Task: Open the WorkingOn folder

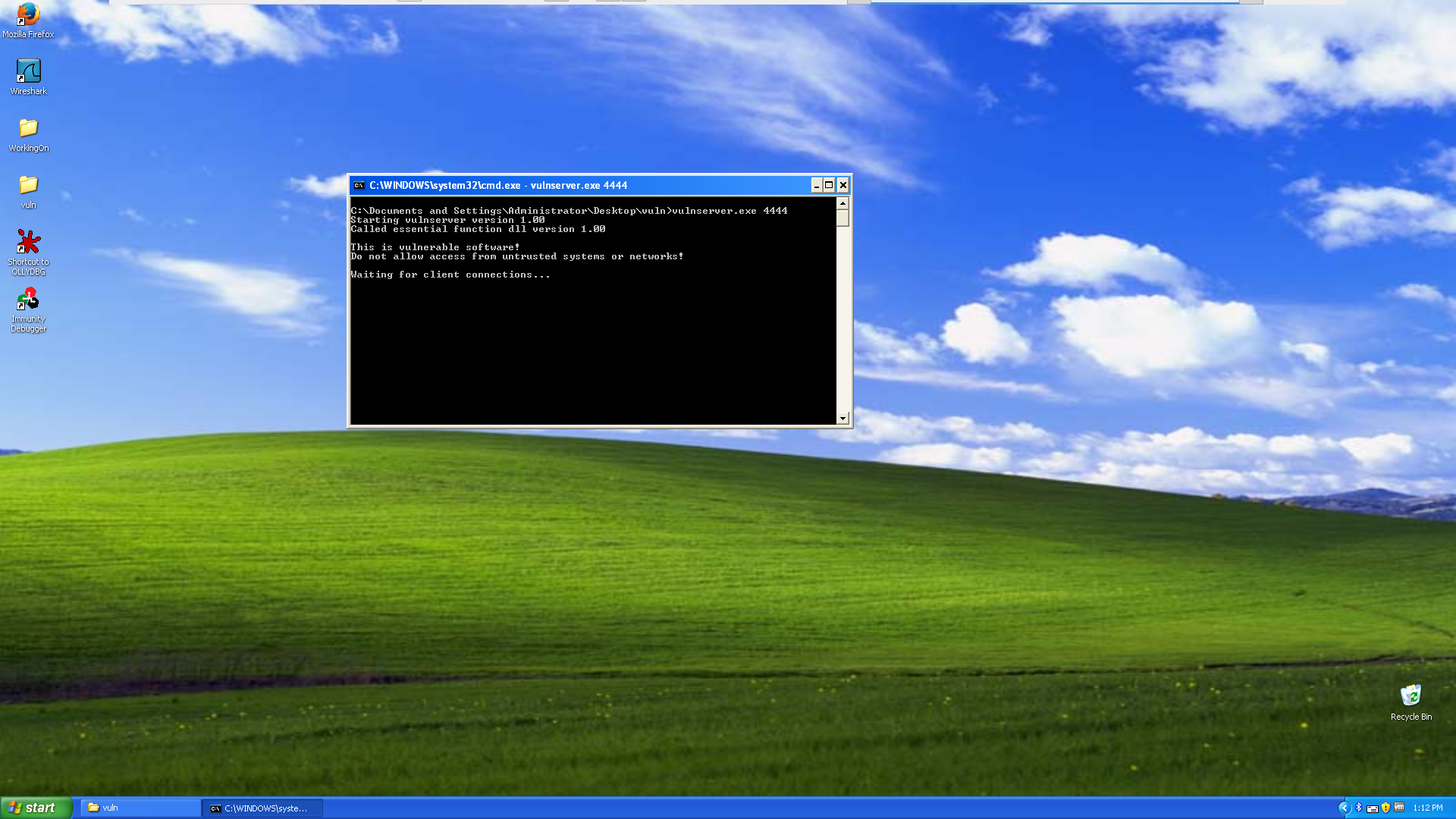Action: pyautogui.click(x=28, y=129)
